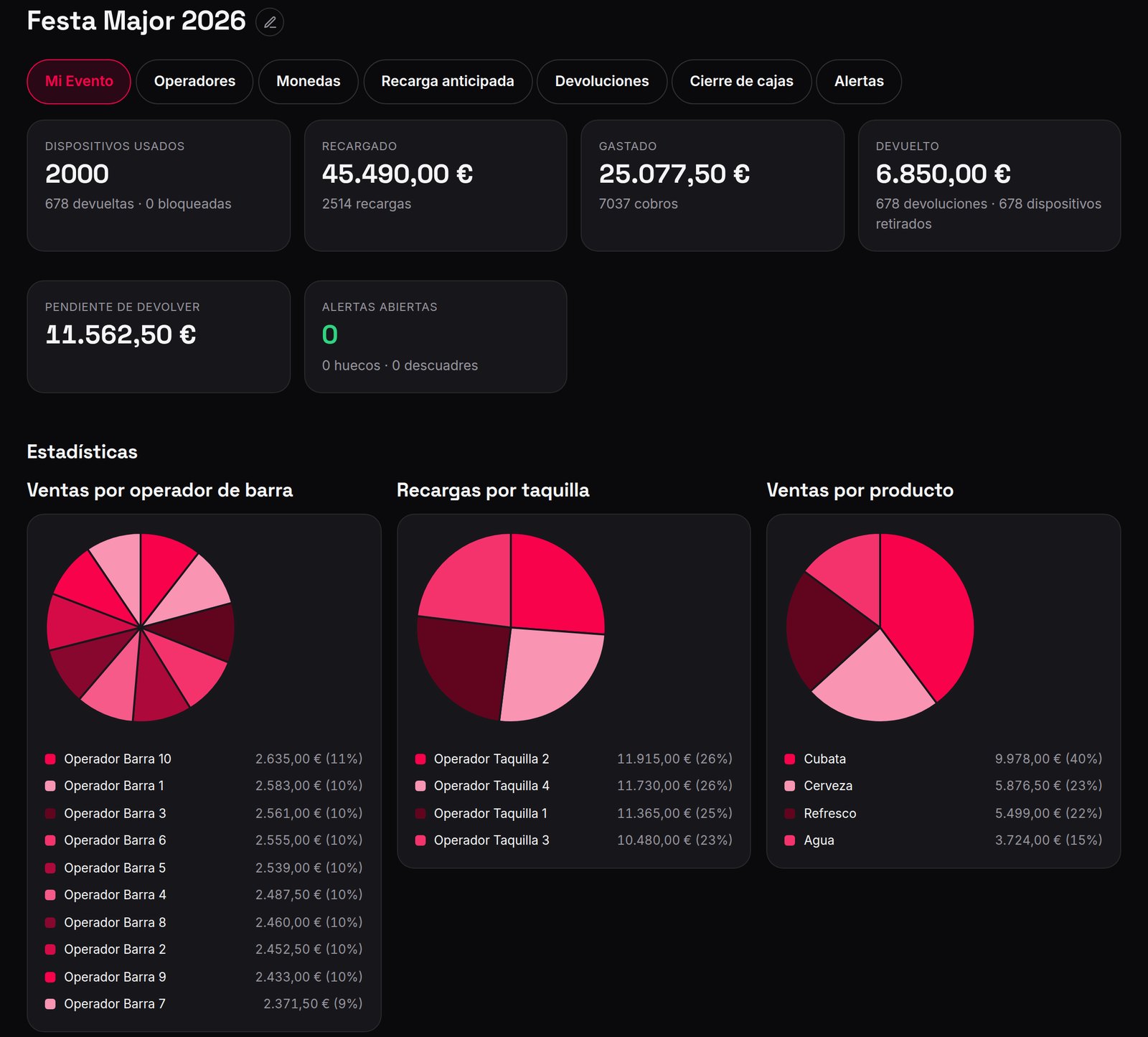Click the Operador Barra 7 legend label

pyautogui.click(x=115, y=1004)
